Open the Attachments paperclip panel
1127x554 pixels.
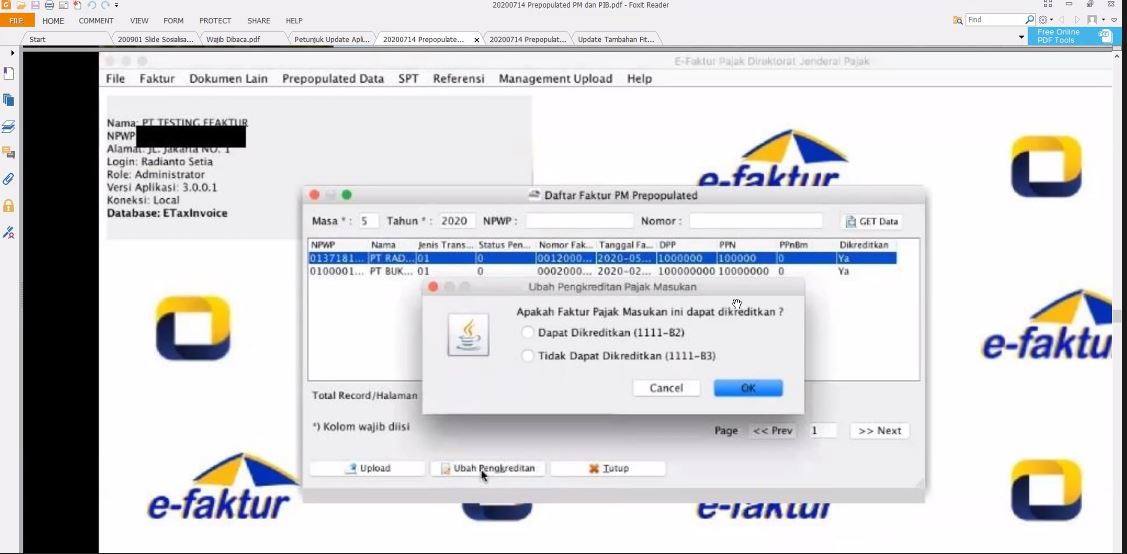pos(9,179)
